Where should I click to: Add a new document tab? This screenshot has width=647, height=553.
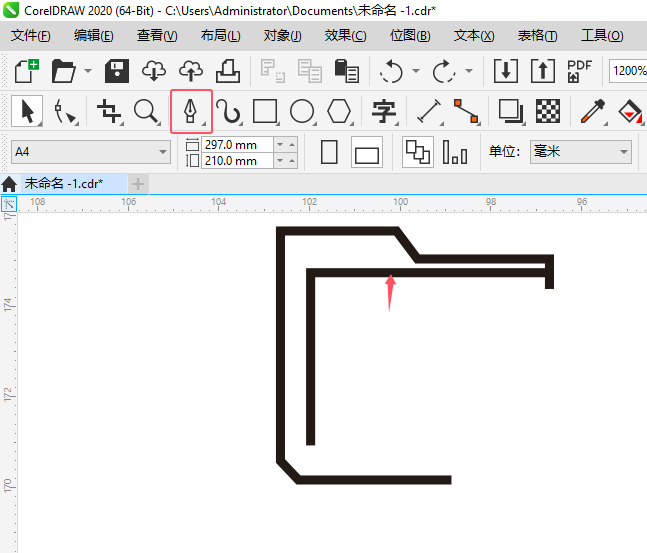pyautogui.click(x=138, y=184)
